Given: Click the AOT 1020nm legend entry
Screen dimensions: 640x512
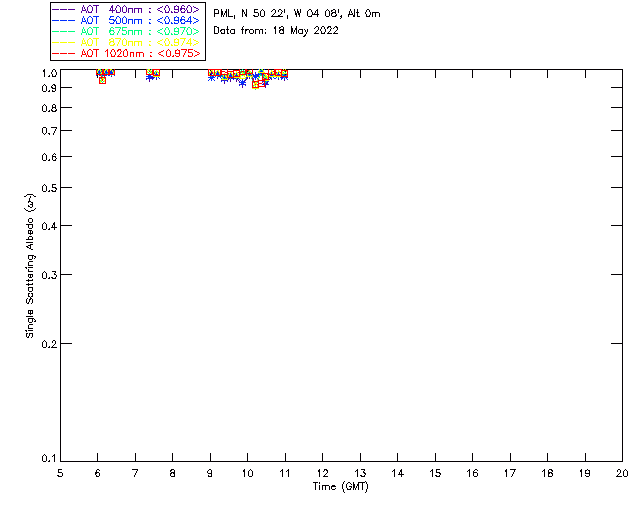Looking at the screenshot, I should pos(126,53).
